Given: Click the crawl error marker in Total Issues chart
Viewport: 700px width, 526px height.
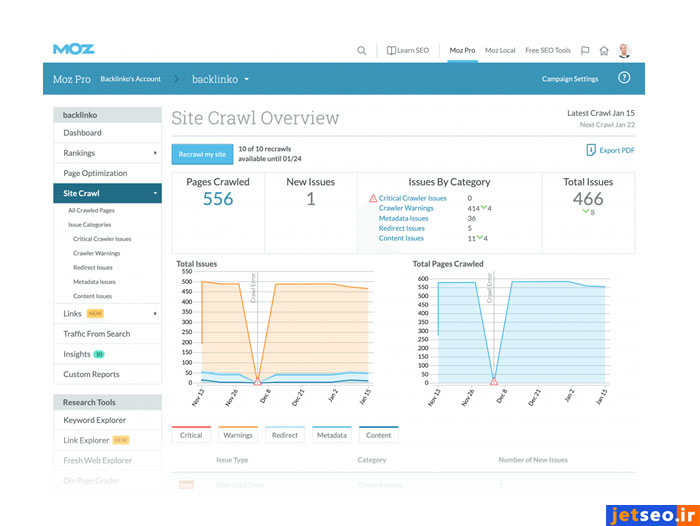Looking at the screenshot, I should tap(257, 382).
